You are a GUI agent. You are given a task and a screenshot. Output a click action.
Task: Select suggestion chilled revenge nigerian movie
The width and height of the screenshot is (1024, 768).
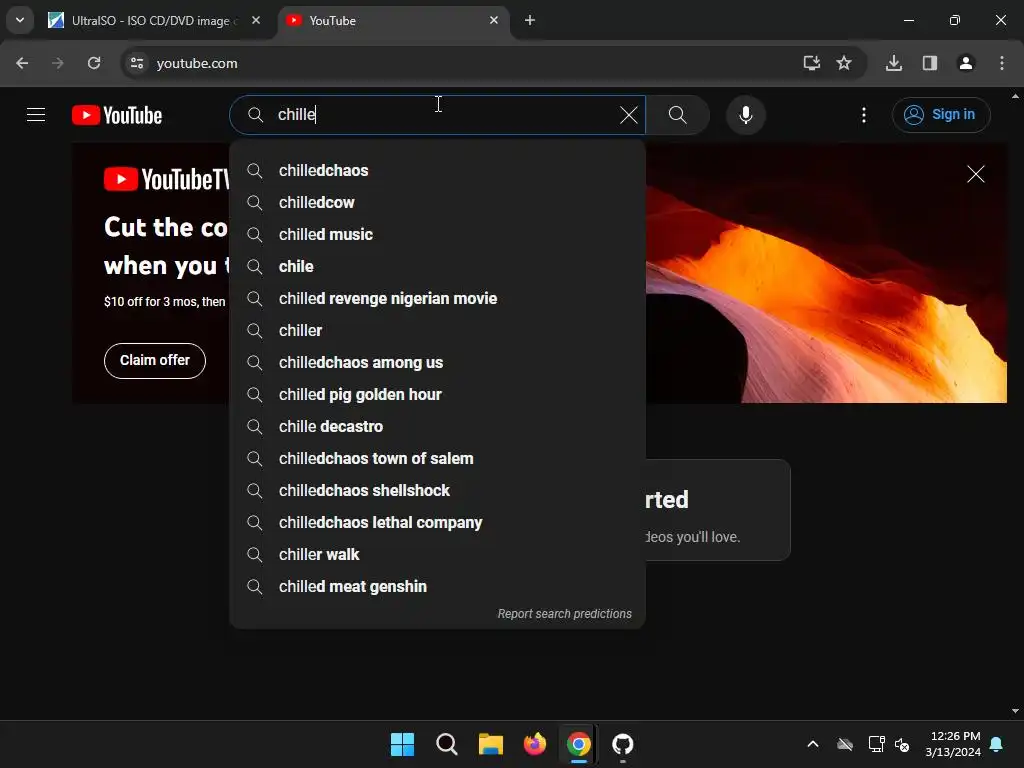[x=438, y=298]
